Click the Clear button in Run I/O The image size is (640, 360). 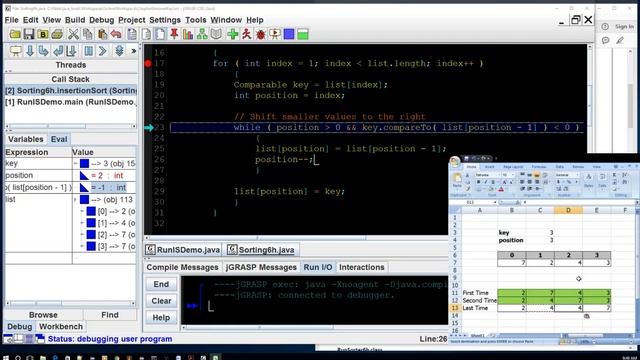point(161,301)
